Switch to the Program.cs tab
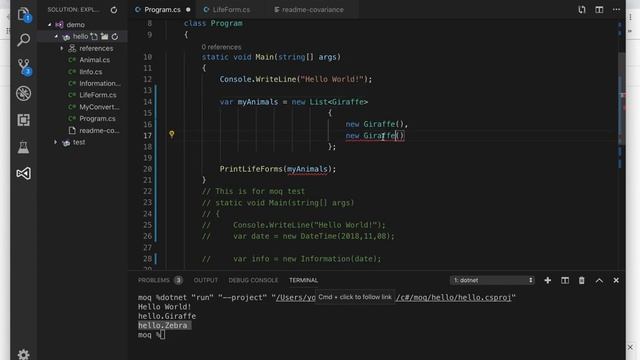This screenshot has height=360, width=640. pyautogui.click(x=162, y=9)
